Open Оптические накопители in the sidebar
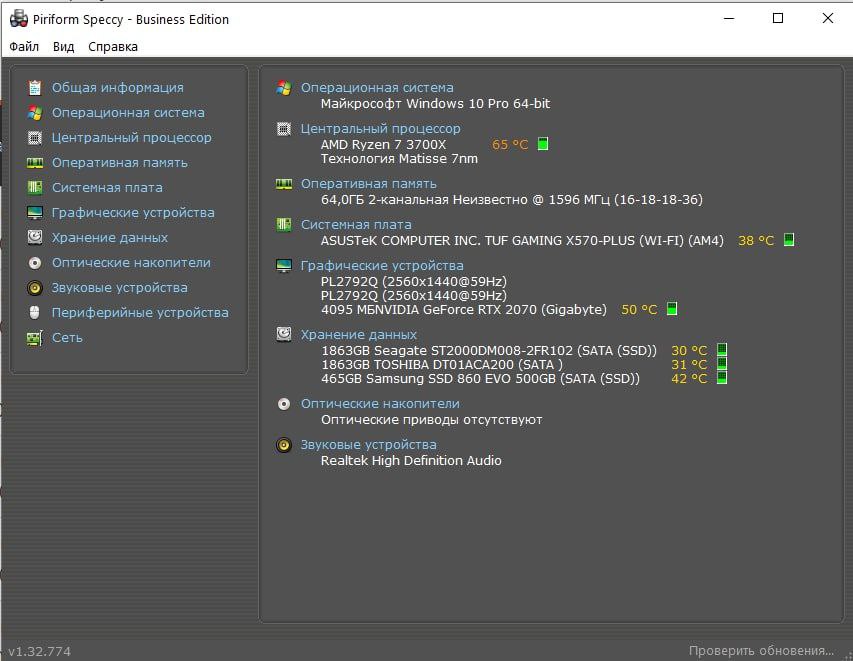853x661 pixels. coord(131,263)
